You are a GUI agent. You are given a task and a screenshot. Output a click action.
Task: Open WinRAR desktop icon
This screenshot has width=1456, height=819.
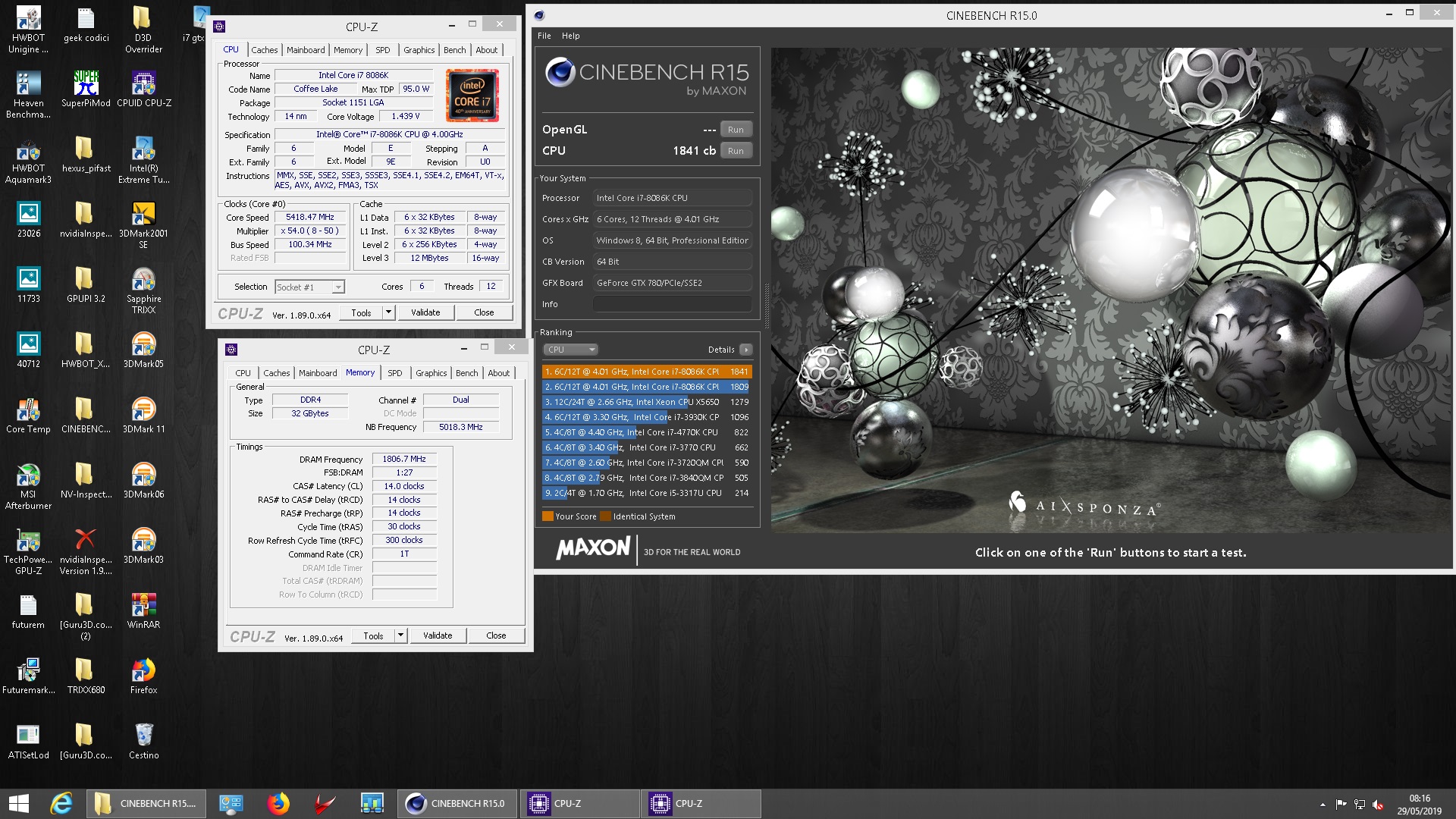click(x=143, y=611)
